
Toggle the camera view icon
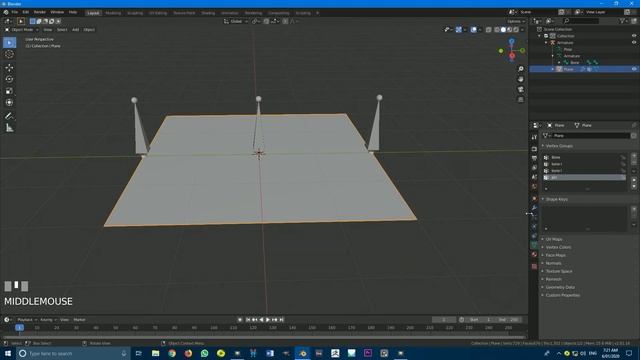tap(521, 89)
